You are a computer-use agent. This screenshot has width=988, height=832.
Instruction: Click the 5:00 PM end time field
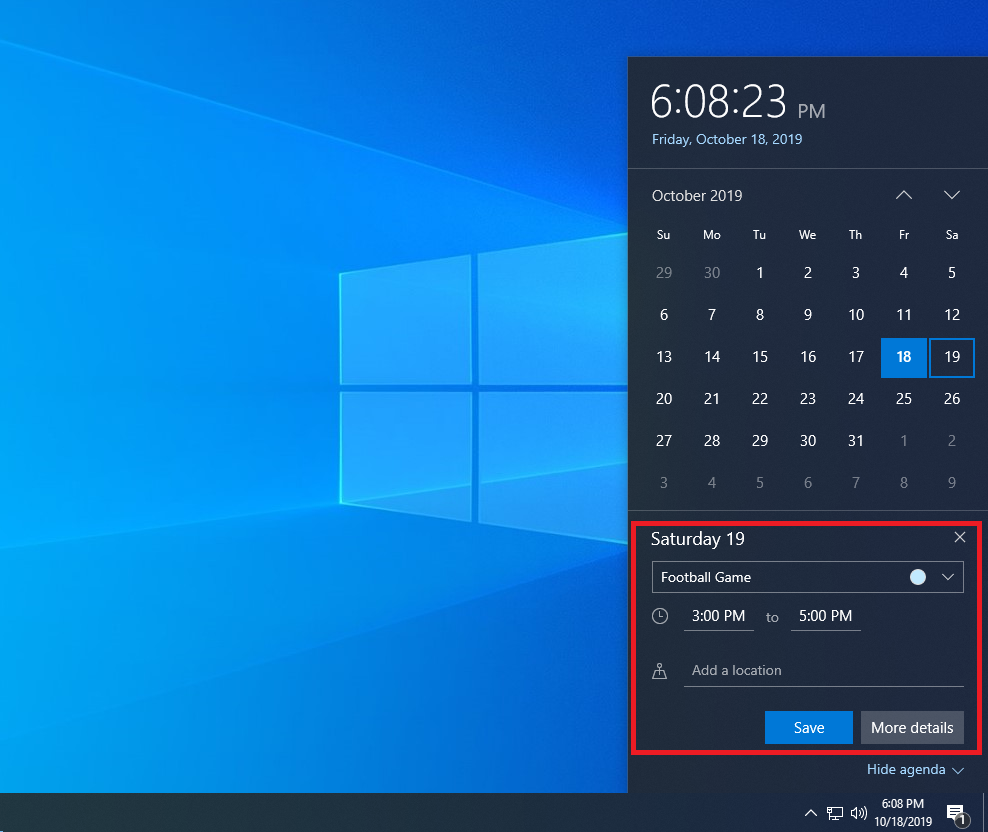825,616
